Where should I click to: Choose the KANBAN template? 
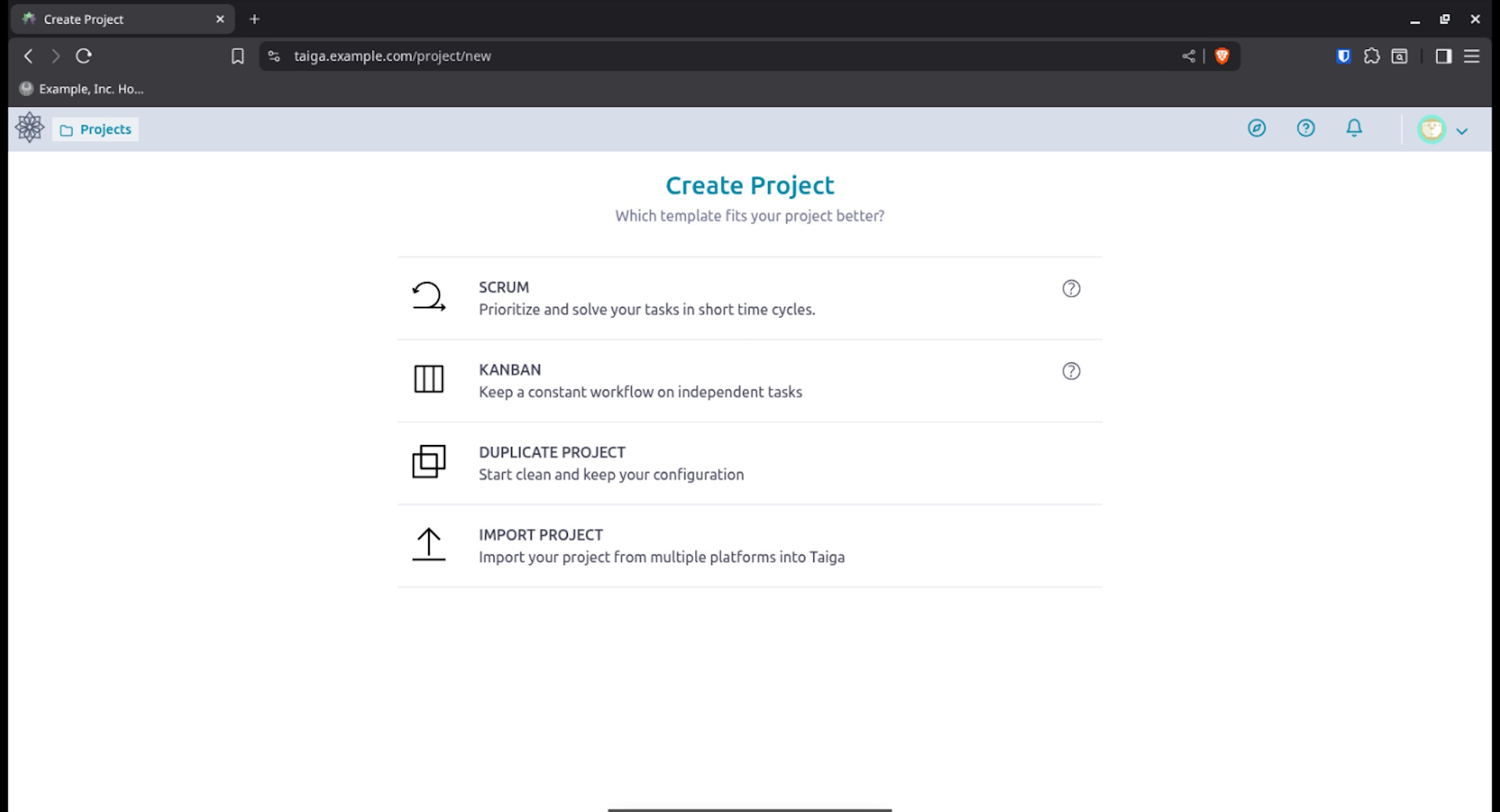(640, 381)
